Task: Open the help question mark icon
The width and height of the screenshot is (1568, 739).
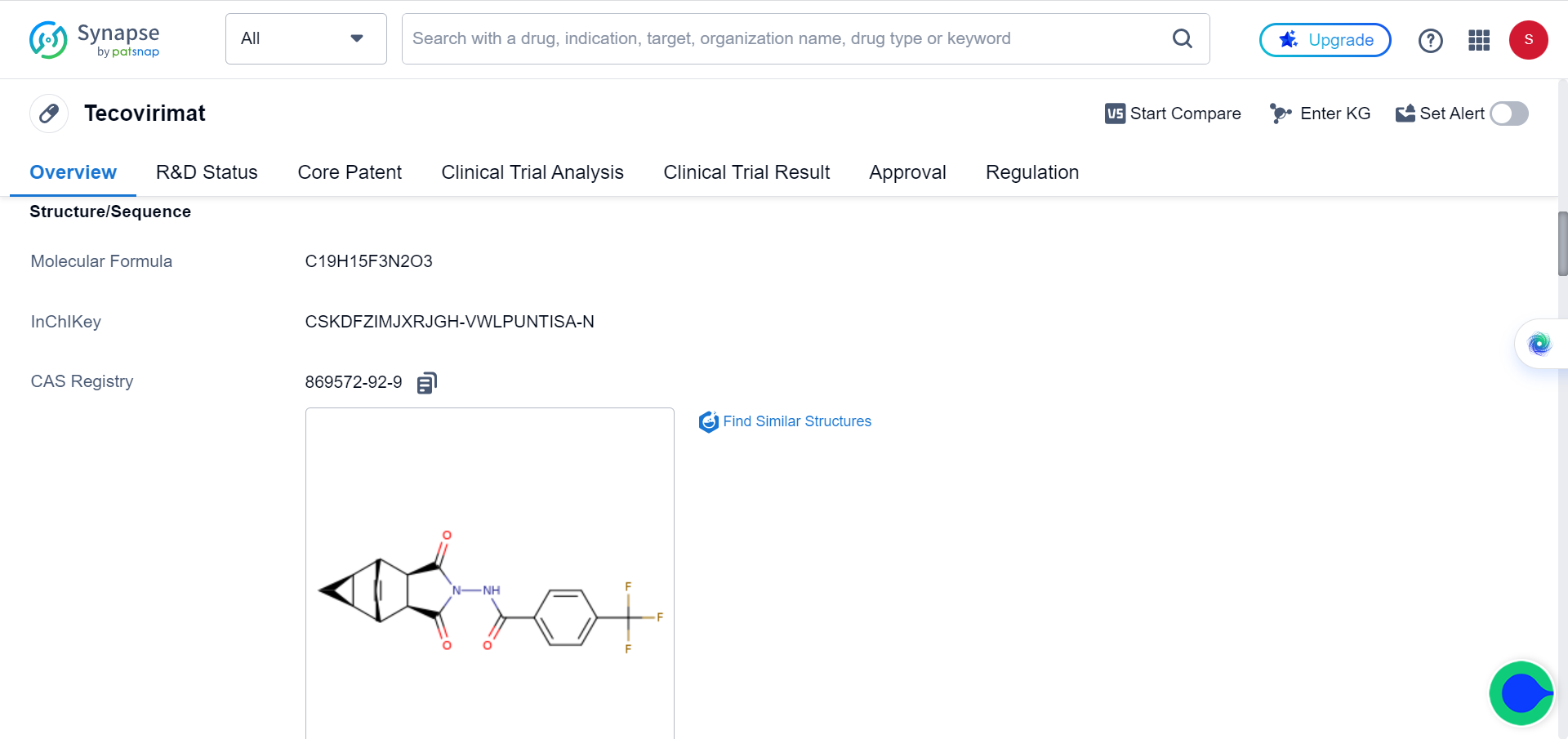Action: (x=1430, y=40)
